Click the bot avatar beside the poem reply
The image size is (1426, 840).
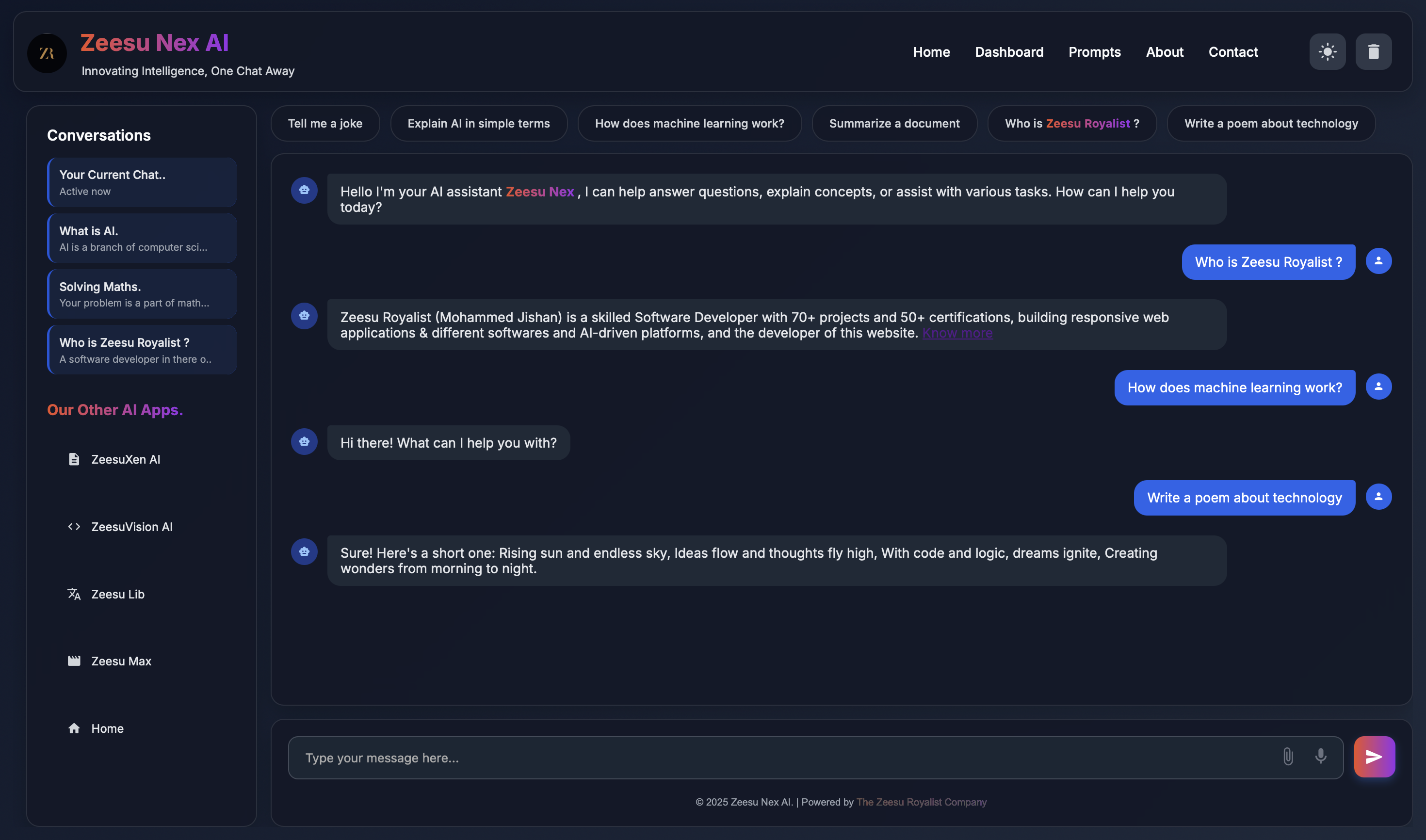(x=304, y=551)
